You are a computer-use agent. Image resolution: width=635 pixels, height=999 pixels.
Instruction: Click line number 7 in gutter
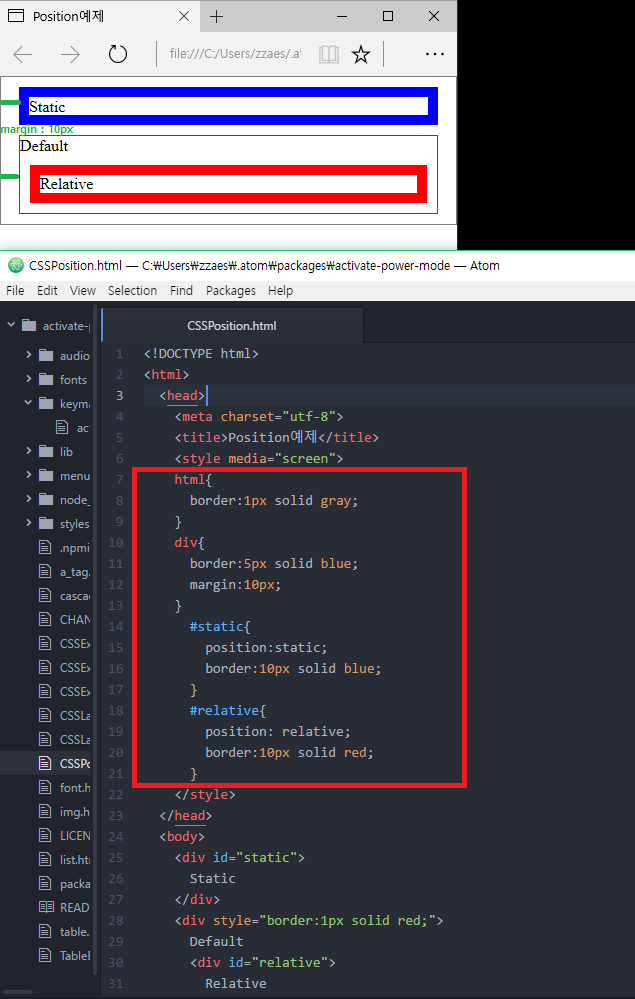tap(120, 479)
